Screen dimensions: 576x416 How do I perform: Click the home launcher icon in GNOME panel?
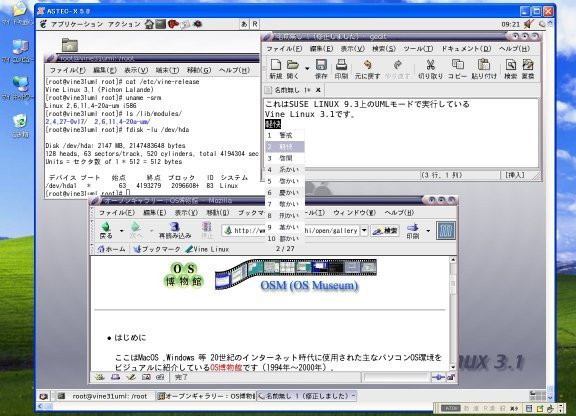149,24
